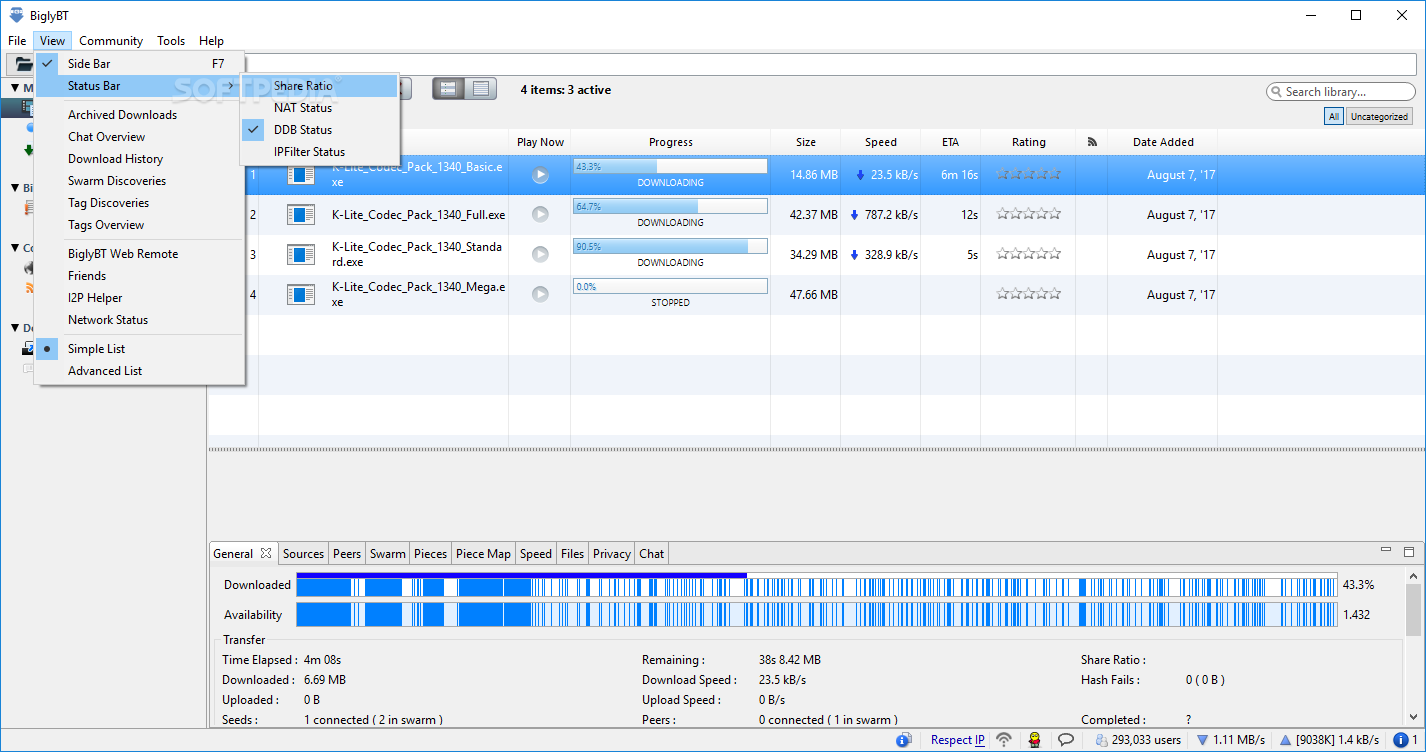Switch to the Peers tab
The width and height of the screenshot is (1426, 752).
click(x=347, y=553)
